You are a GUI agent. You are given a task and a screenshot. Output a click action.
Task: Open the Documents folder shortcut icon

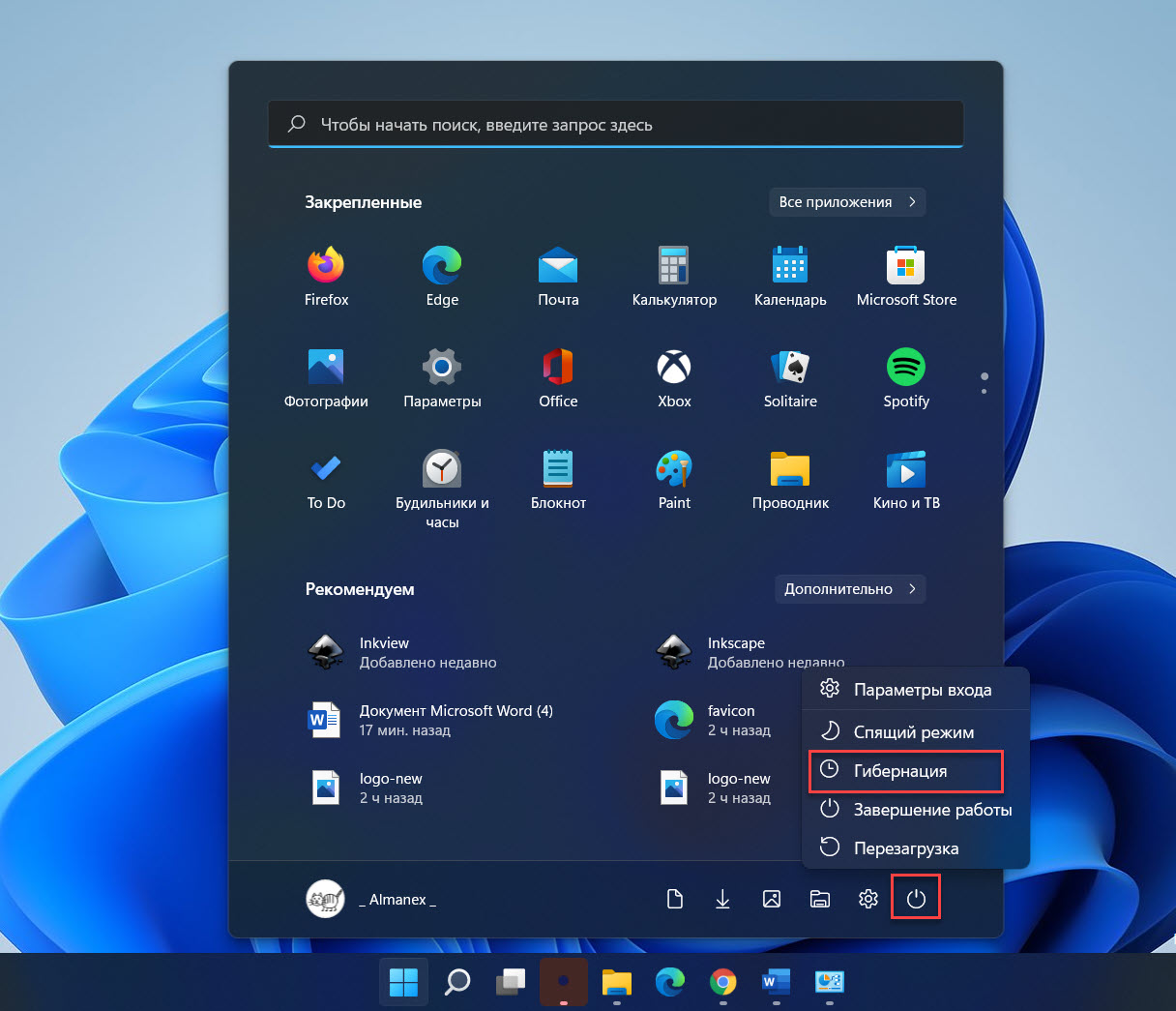pyautogui.click(x=675, y=900)
